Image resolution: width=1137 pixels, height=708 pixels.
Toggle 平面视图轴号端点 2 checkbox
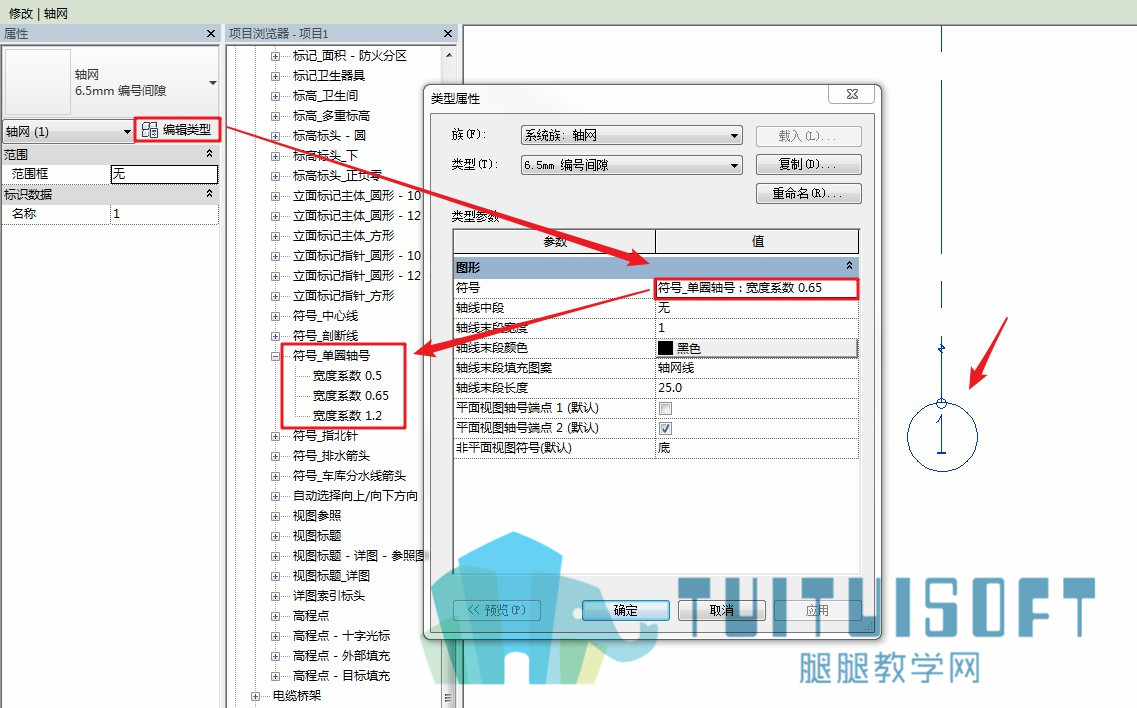(665, 428)
